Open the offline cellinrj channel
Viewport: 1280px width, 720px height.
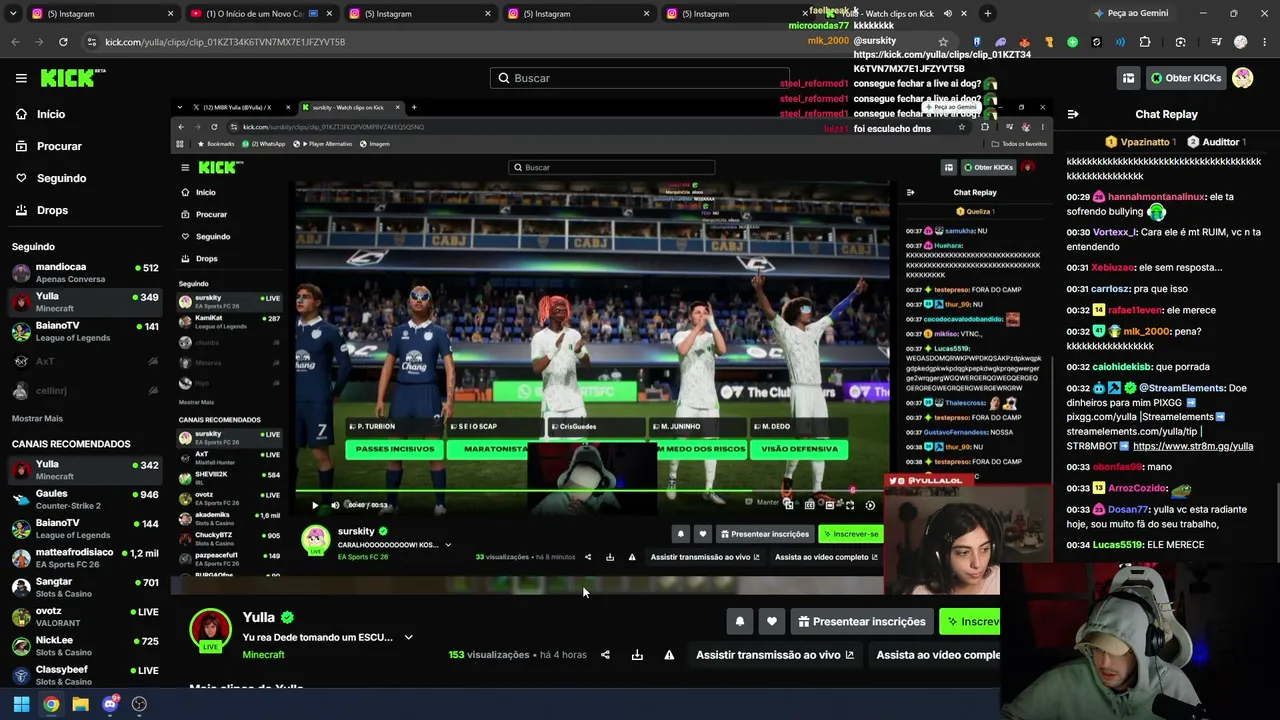click(85, 390)
